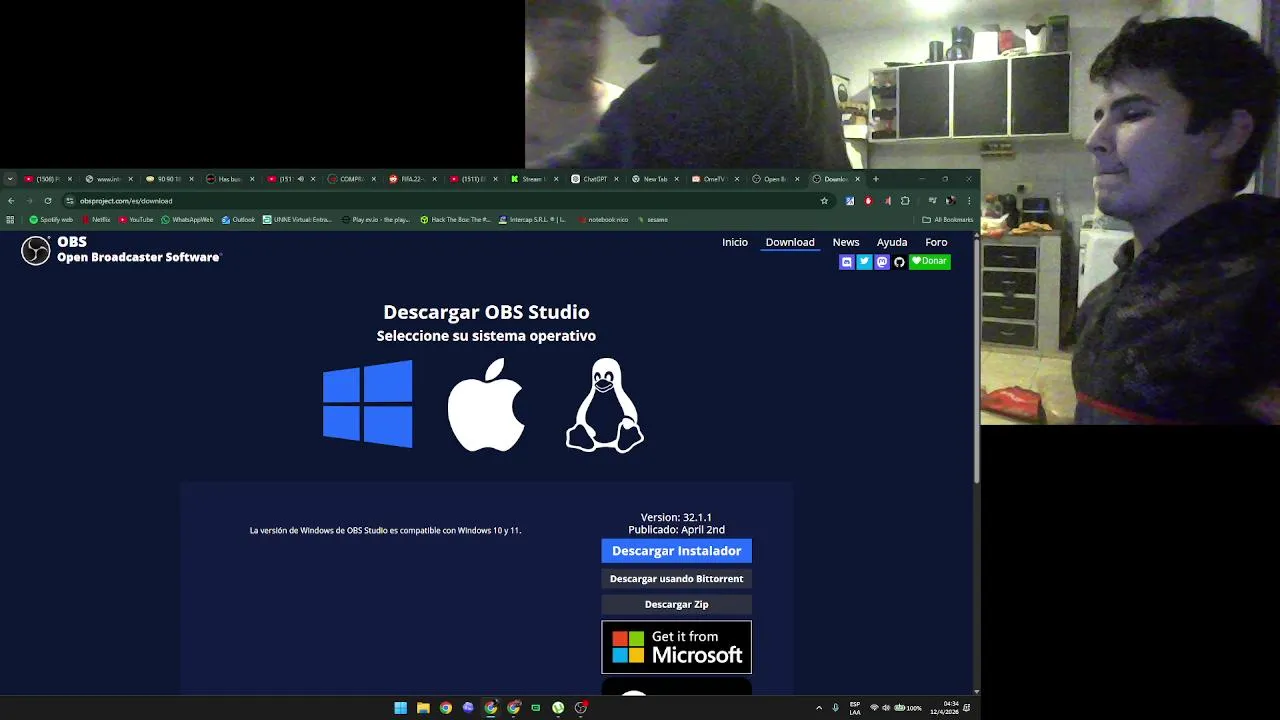Open the Ayuda nav item
Screen dimensions: 1280x720
(x=892, y=242)
